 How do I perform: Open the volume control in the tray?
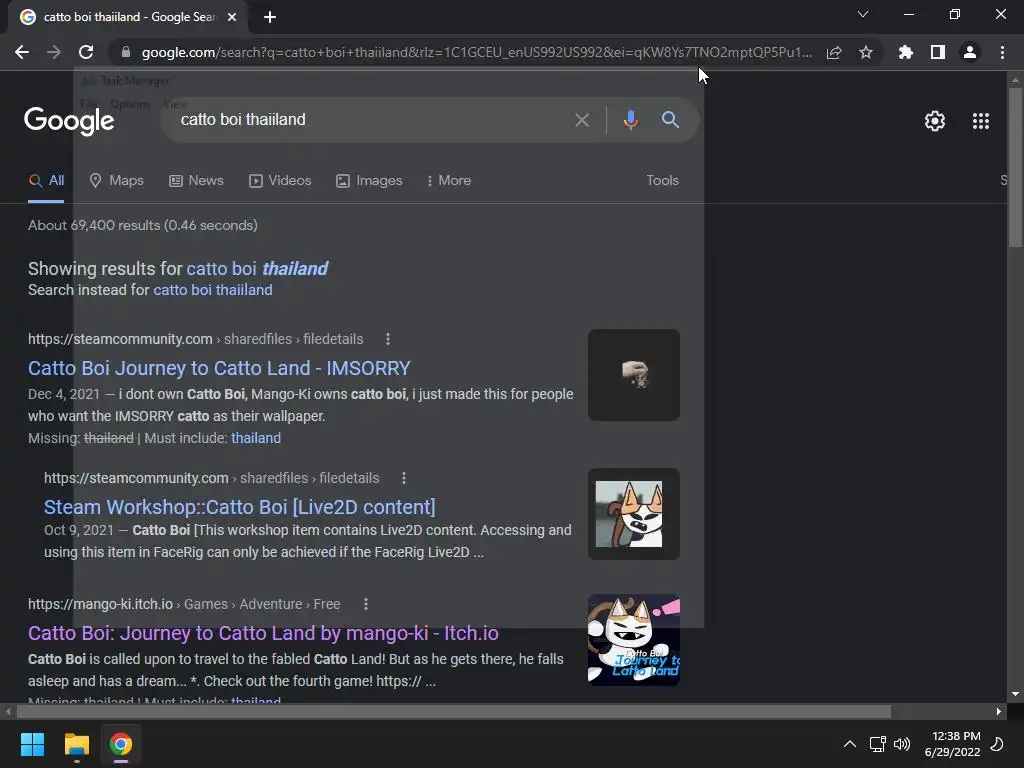(x=902, y=744)
